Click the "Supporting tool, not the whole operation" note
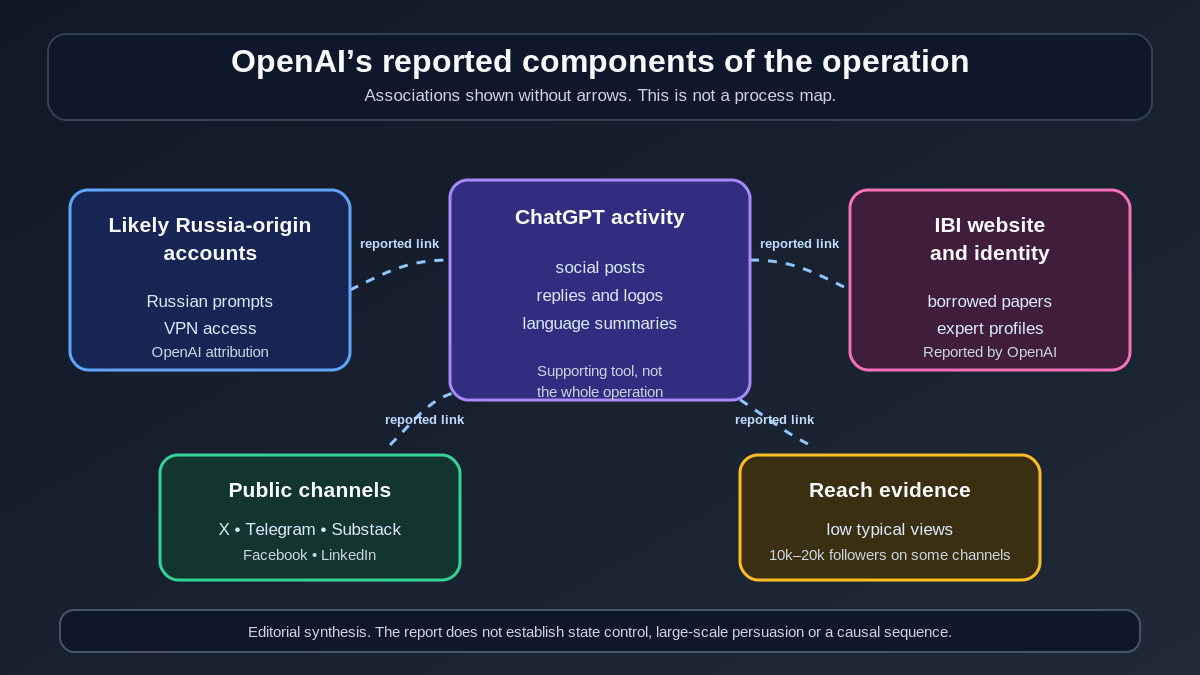 [x=600, y=381]
